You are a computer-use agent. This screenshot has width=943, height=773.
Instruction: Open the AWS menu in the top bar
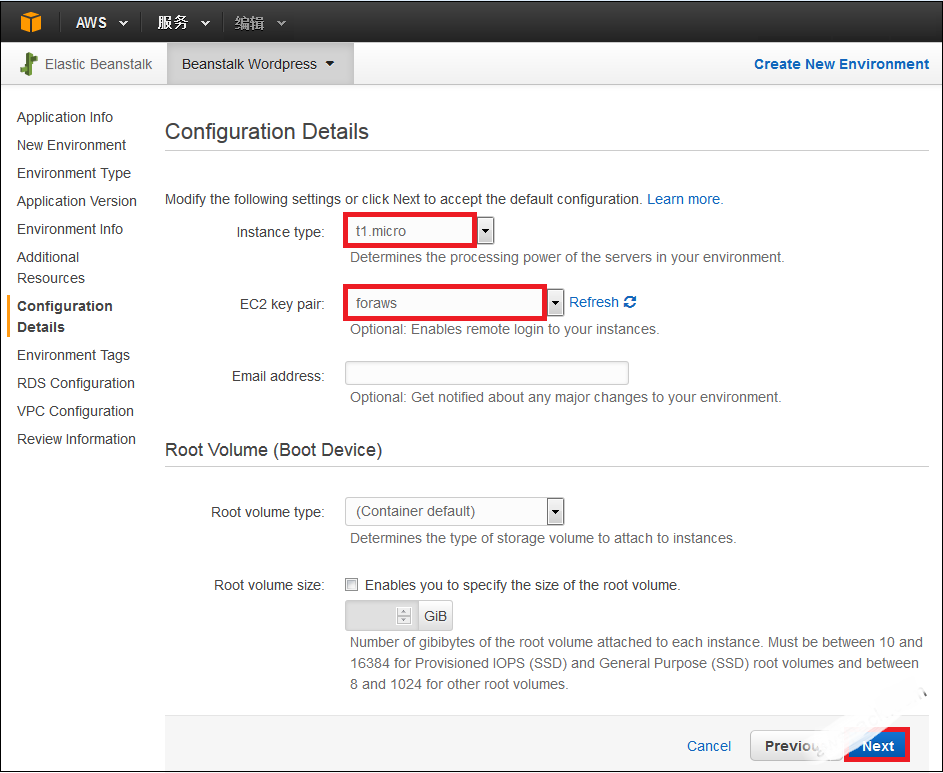coord(101,23)
